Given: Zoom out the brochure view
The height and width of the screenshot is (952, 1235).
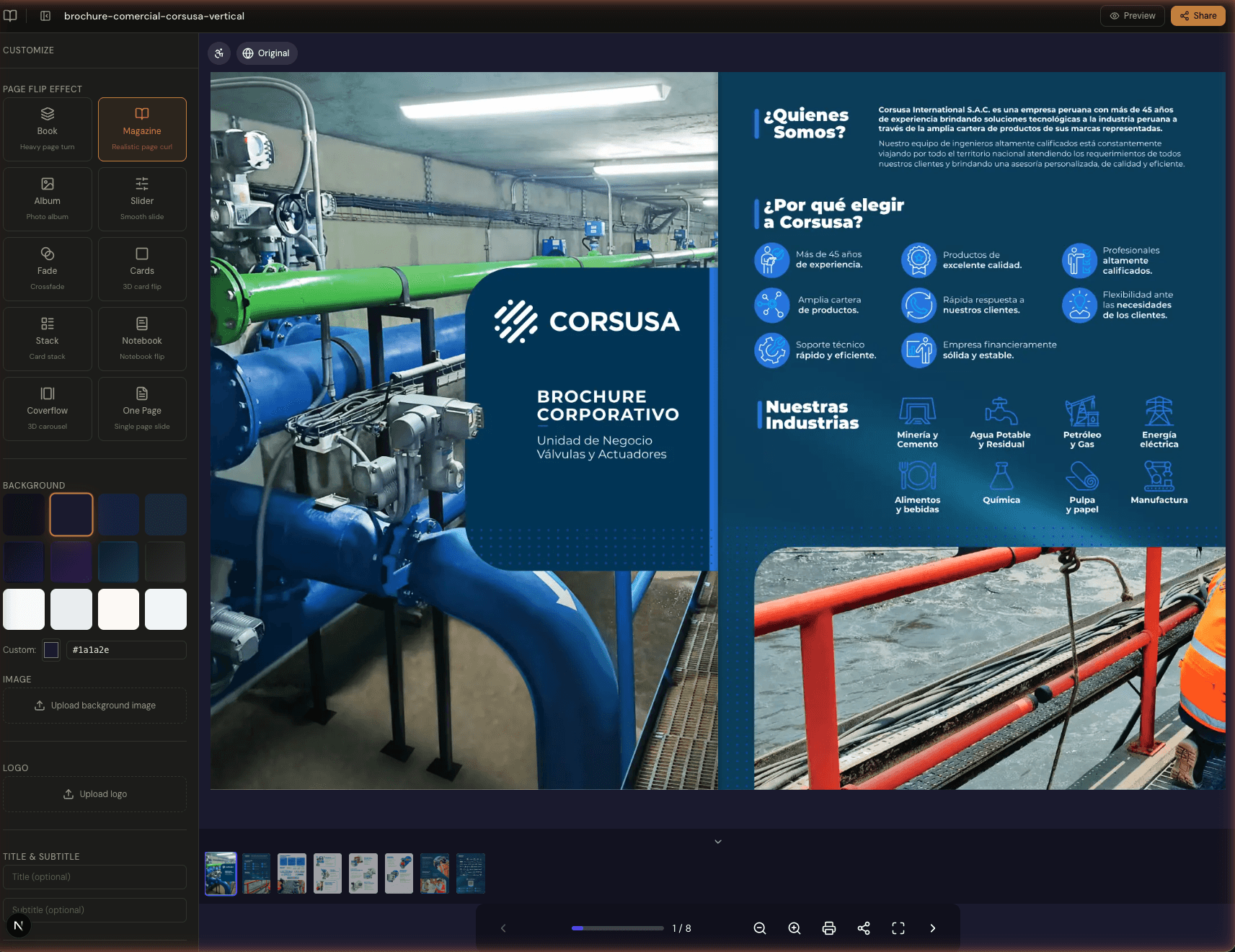Looking at the screenshot, I should (760, 928).
